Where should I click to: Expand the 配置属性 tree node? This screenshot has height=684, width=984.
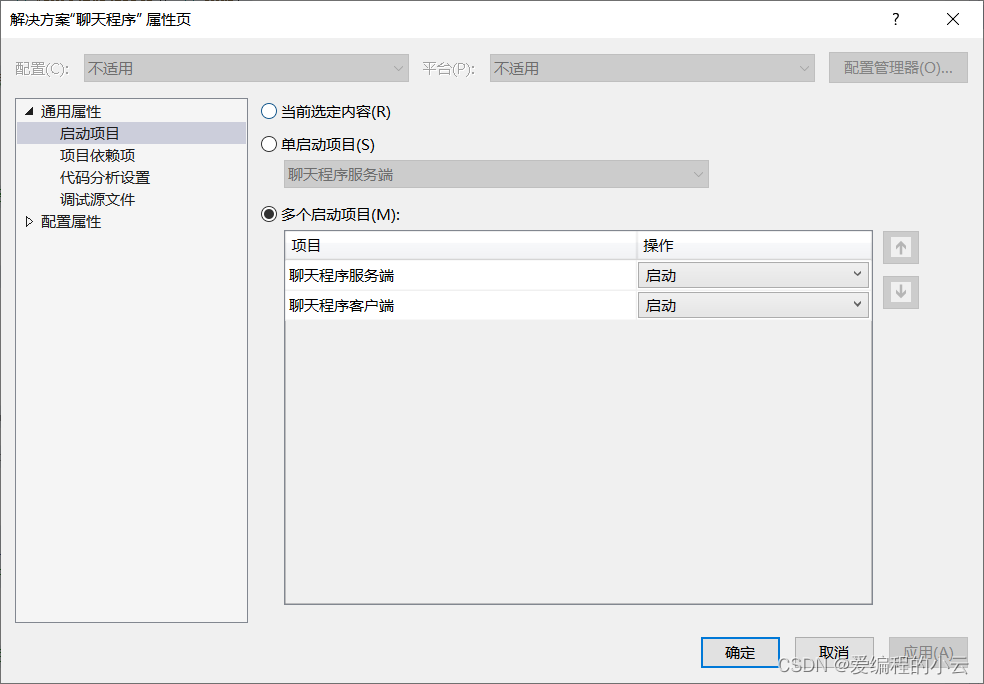29,222
